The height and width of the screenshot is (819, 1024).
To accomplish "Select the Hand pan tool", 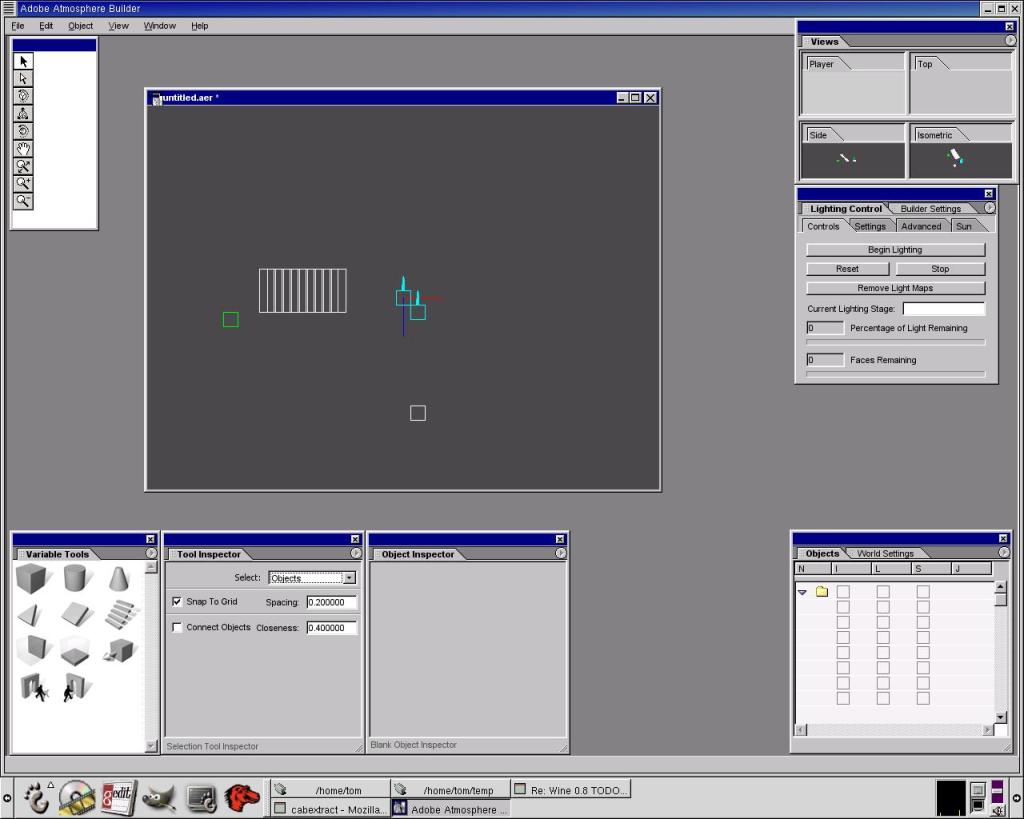I will click(x=23, y=149).
